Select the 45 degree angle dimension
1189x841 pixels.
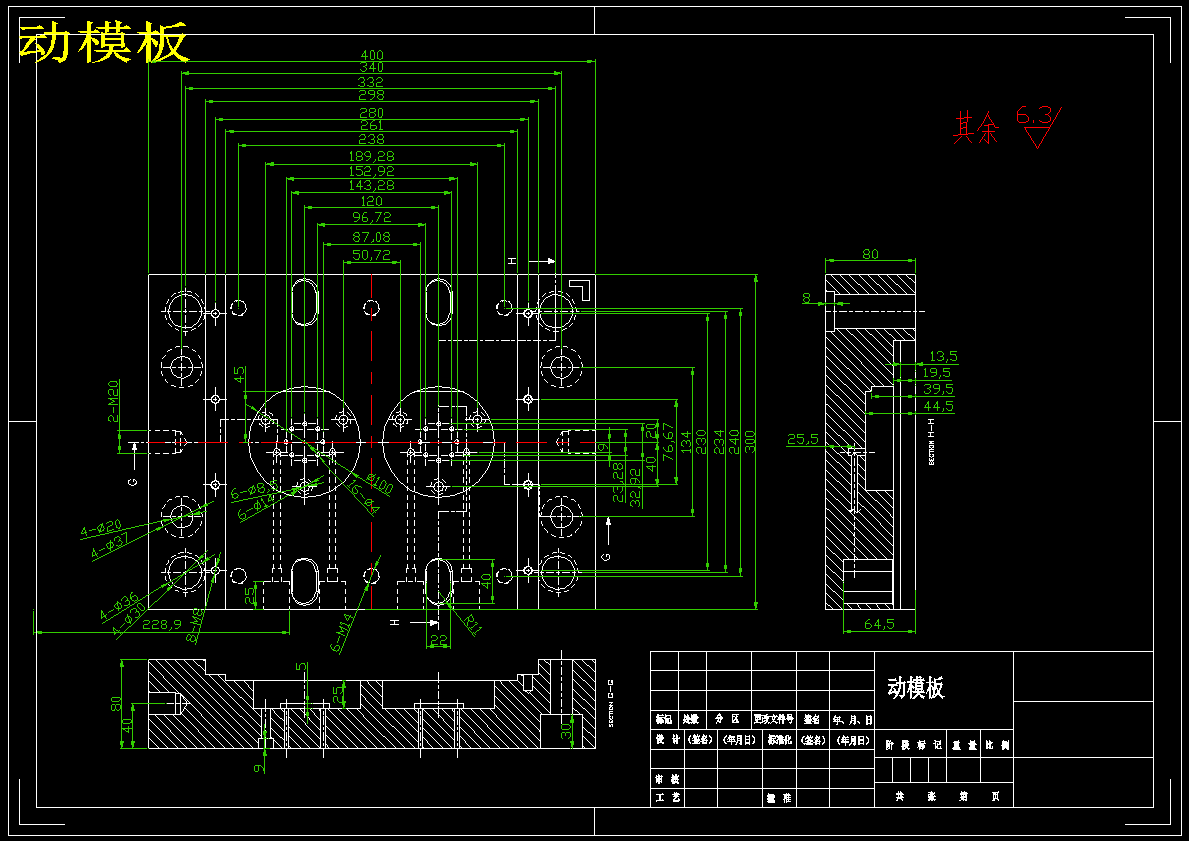pos(239,375)
